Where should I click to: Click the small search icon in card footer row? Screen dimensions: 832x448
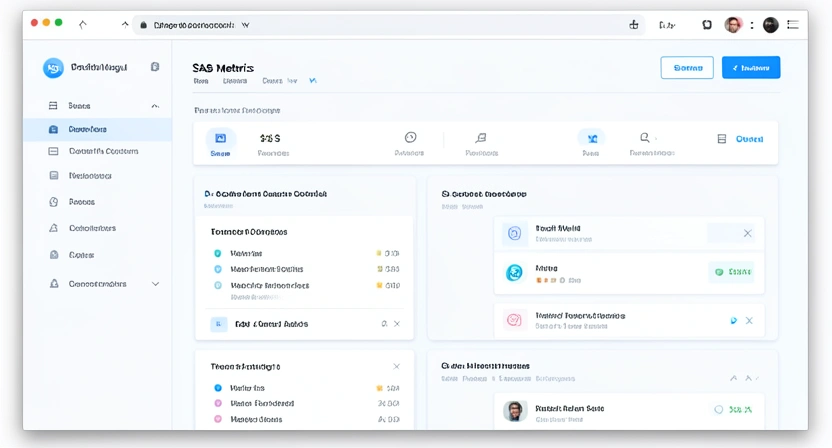tap(384, 324)
